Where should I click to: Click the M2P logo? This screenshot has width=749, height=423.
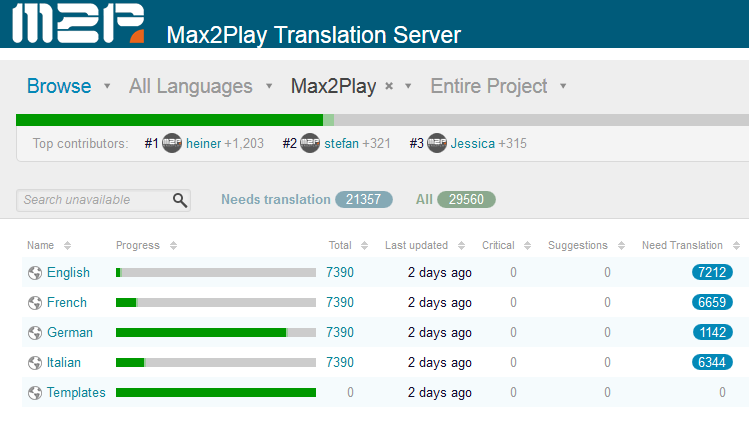click(78, 23)
